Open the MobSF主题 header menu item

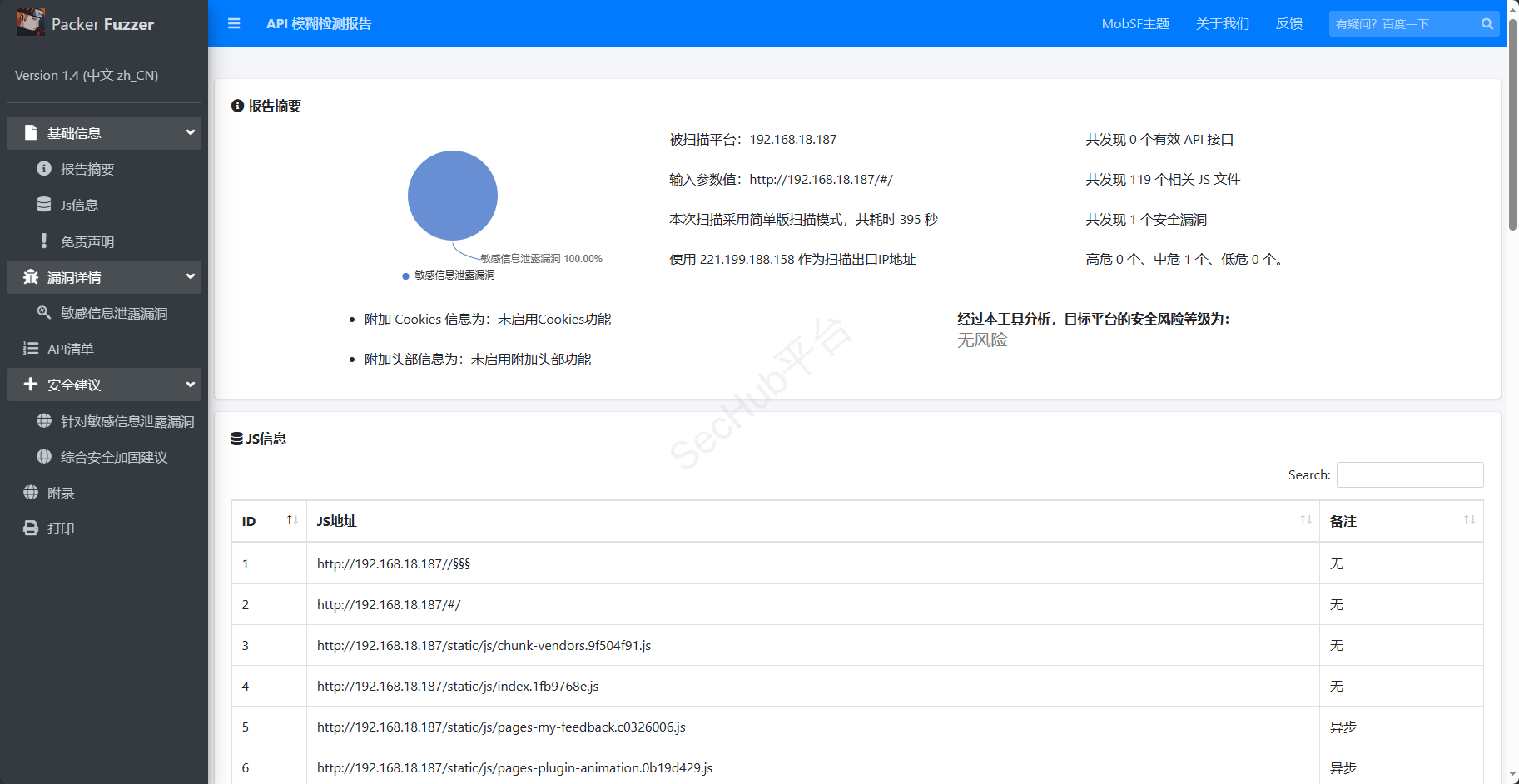[1135, 24]
